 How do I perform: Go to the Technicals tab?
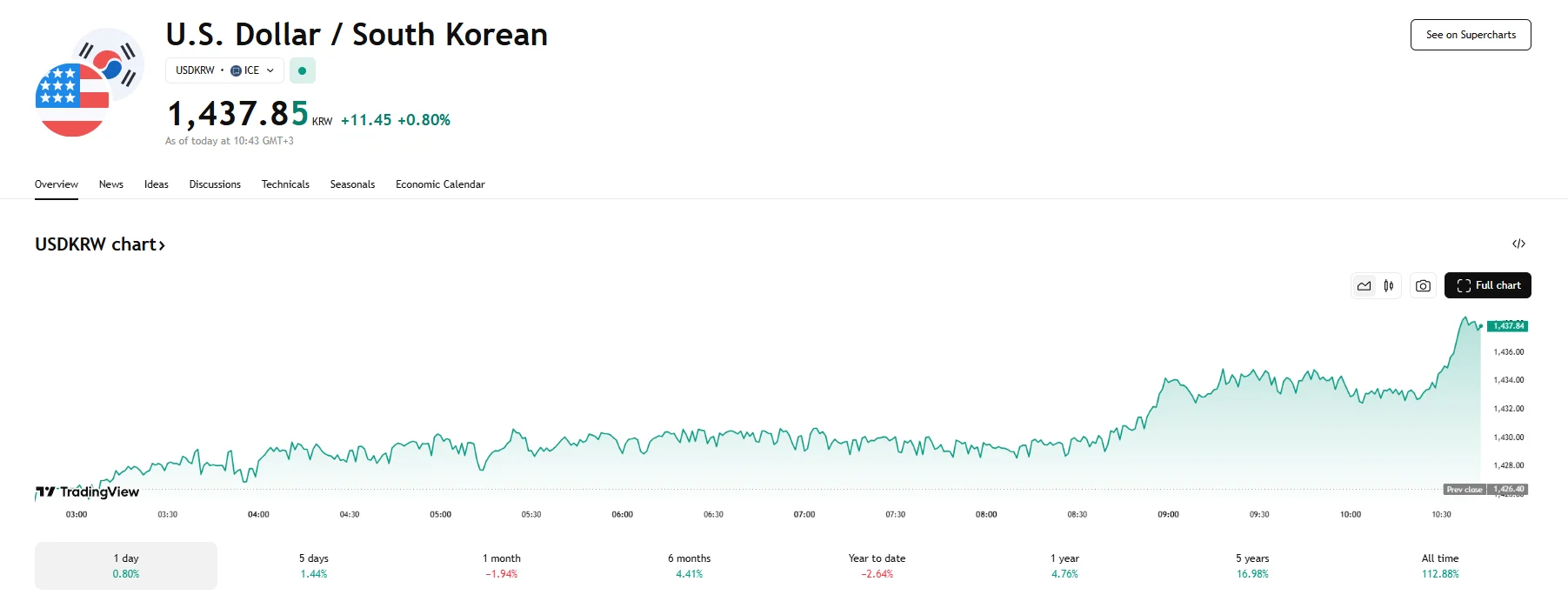pos(285,184)
